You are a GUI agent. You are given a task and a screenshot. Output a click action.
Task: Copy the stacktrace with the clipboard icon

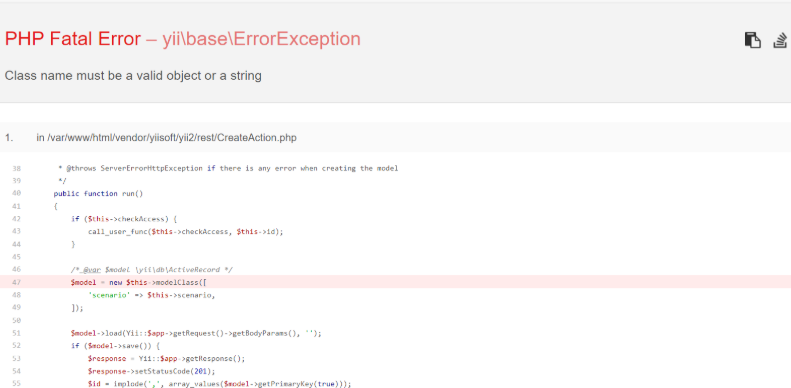(753, 40)
